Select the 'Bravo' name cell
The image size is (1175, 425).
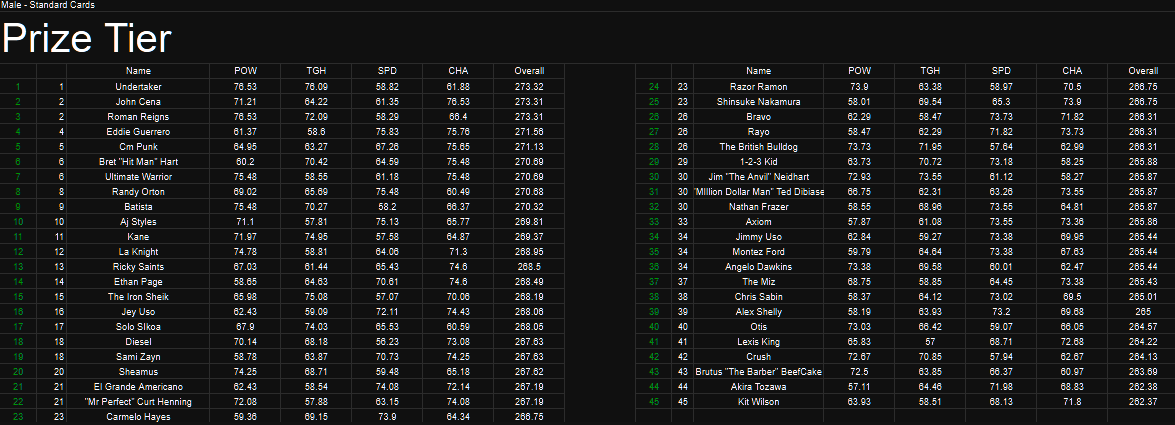(758, 117)
